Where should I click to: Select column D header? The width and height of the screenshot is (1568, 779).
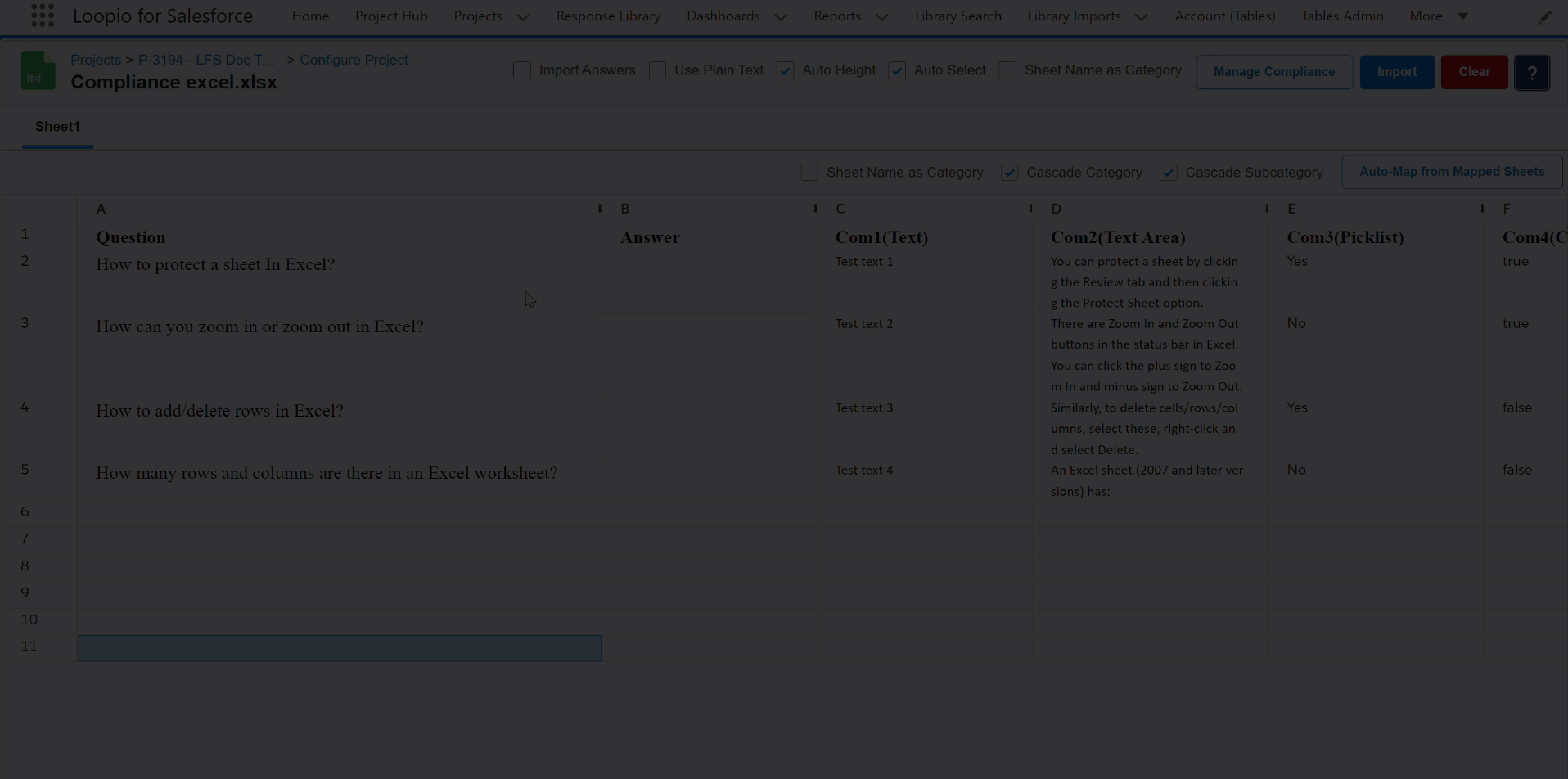1150,209
